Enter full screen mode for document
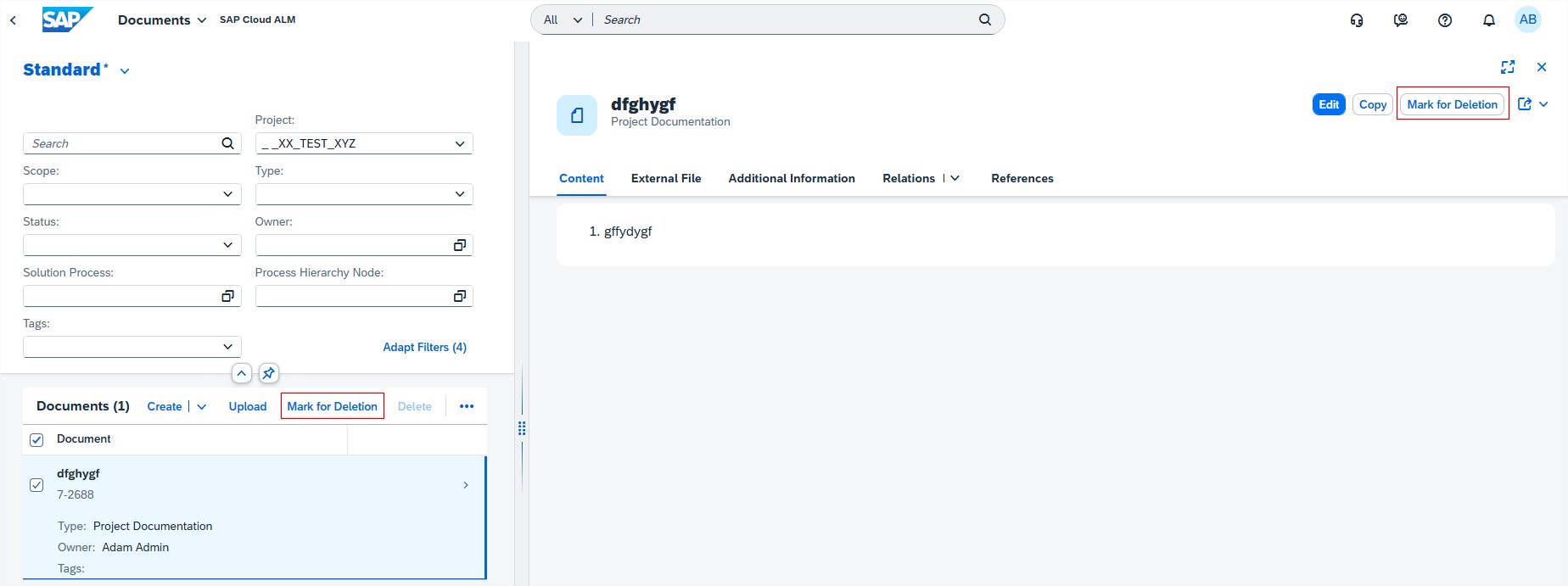This screenshot has width=1568, height=586. pos(1508,67)
